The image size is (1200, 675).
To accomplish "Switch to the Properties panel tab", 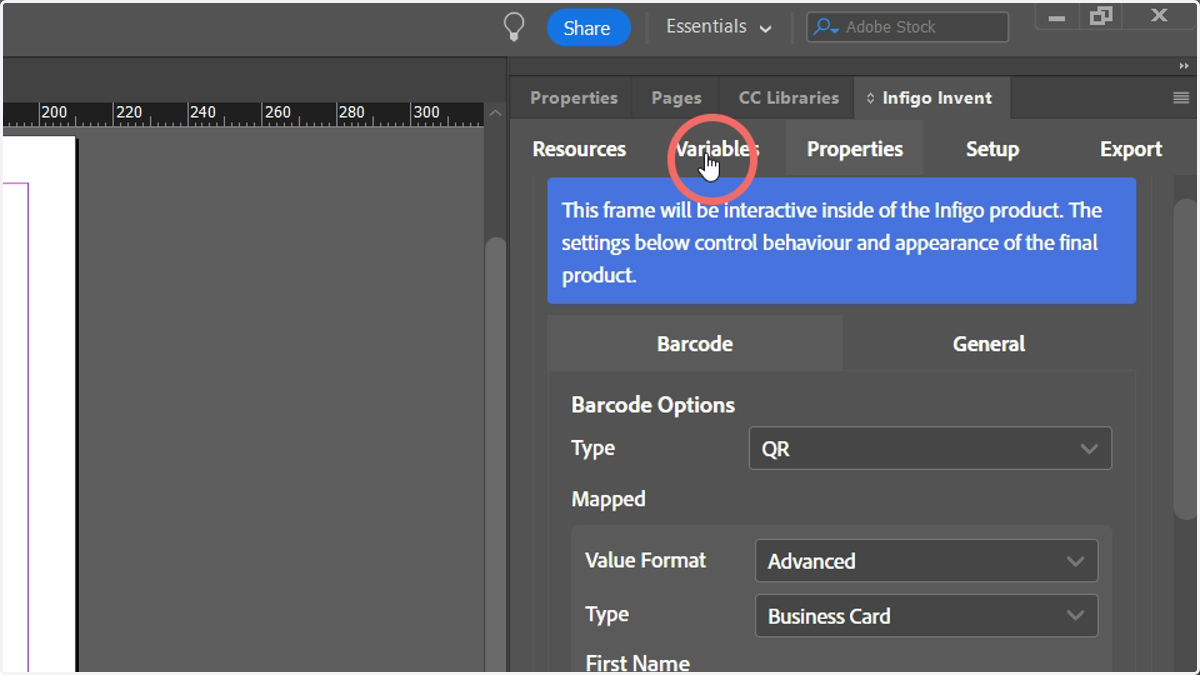I will pos(573,98).
